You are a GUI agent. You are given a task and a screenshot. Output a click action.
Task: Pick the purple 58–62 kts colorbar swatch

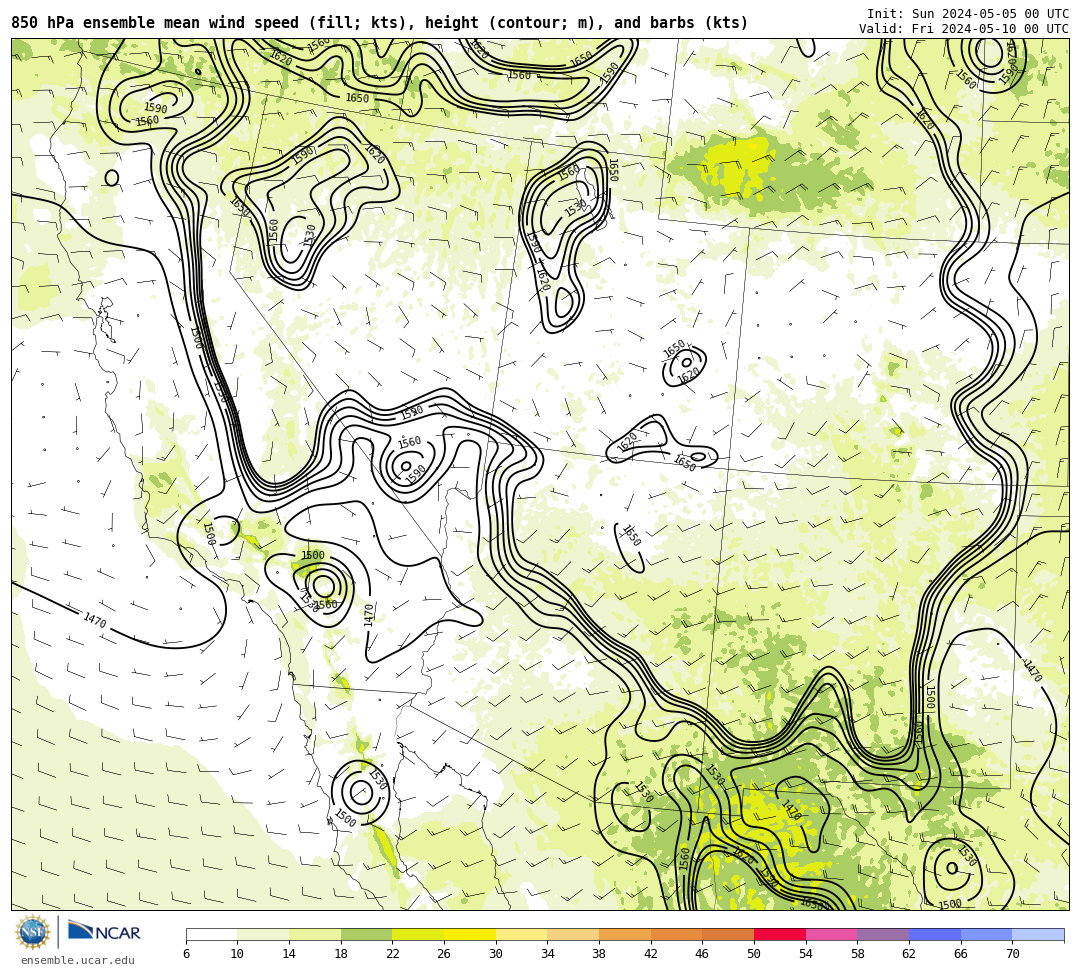pyautogui.click(x=883, y=934)
